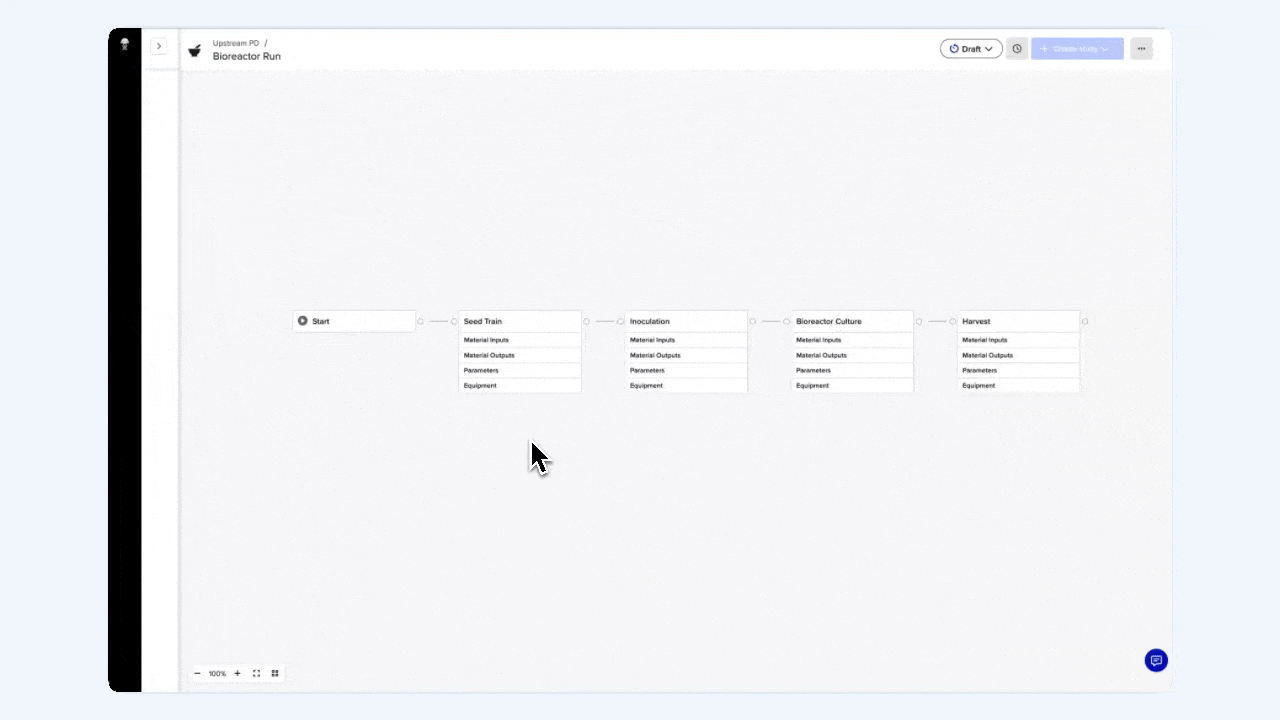
Task: Click the fit-to-view icon in zoom controls
Action: pyautogui.click(x=256, y=673)
